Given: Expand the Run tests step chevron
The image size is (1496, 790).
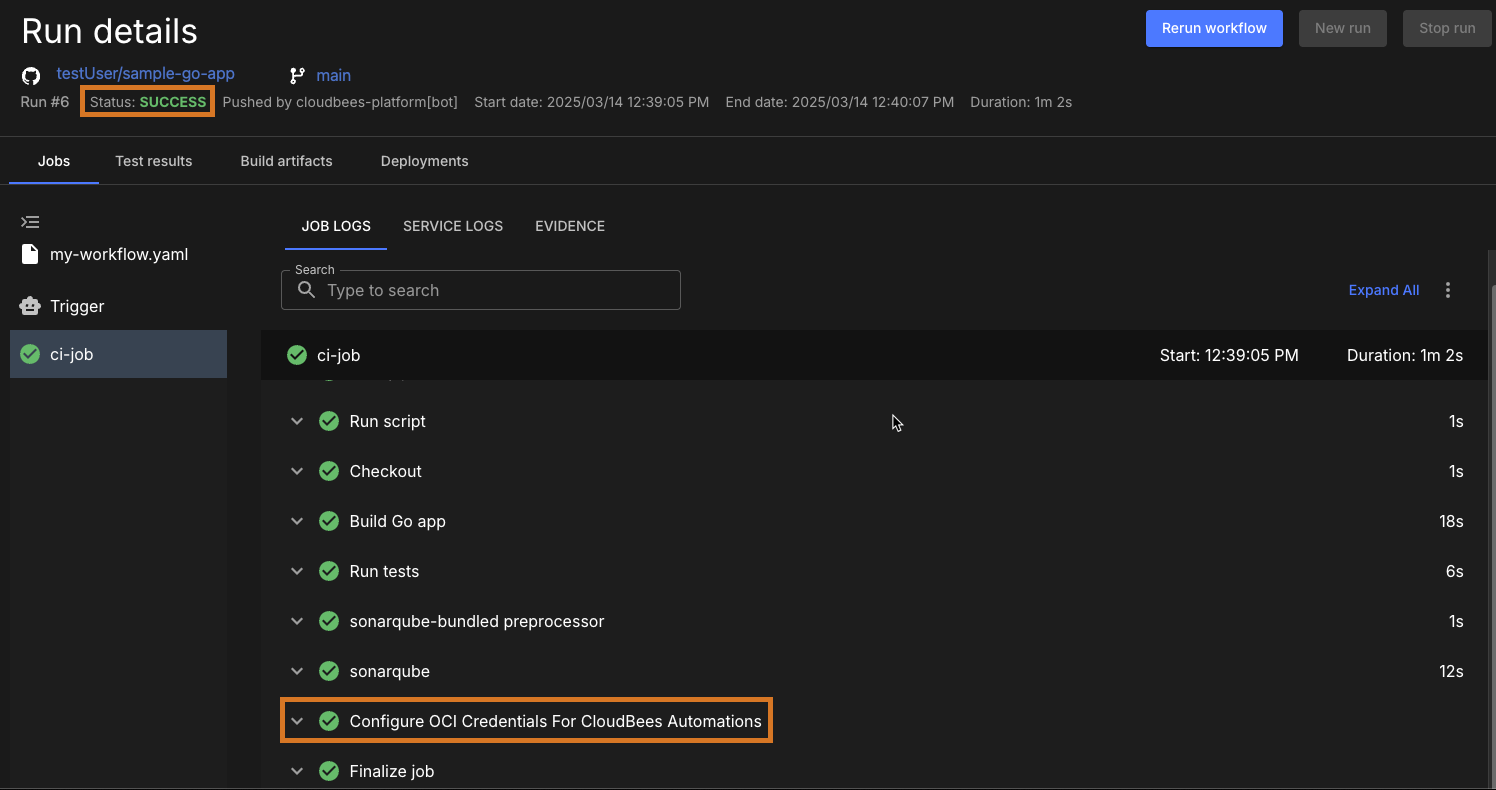Looking at the screenshot, I should point(297,571).
